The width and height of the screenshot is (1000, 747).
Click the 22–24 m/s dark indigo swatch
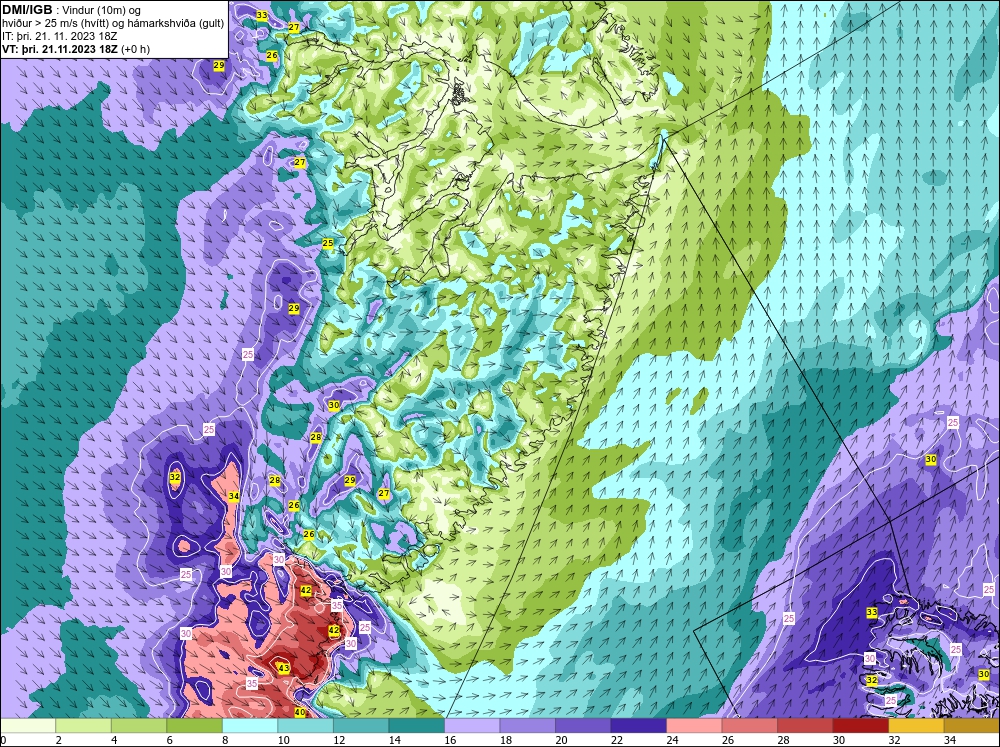(x=638, y=725)
